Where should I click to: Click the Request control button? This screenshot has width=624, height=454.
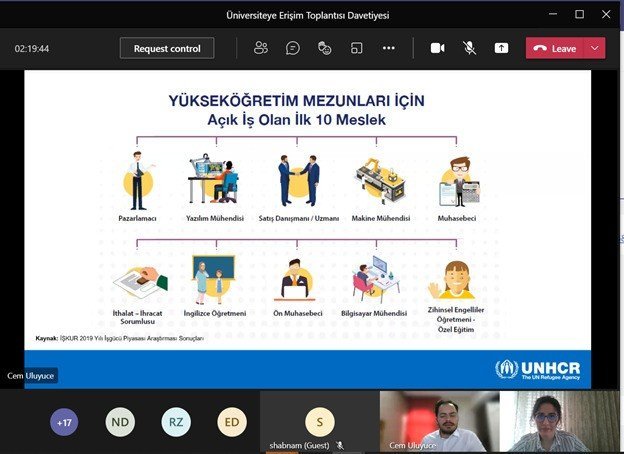click(166, 48)
